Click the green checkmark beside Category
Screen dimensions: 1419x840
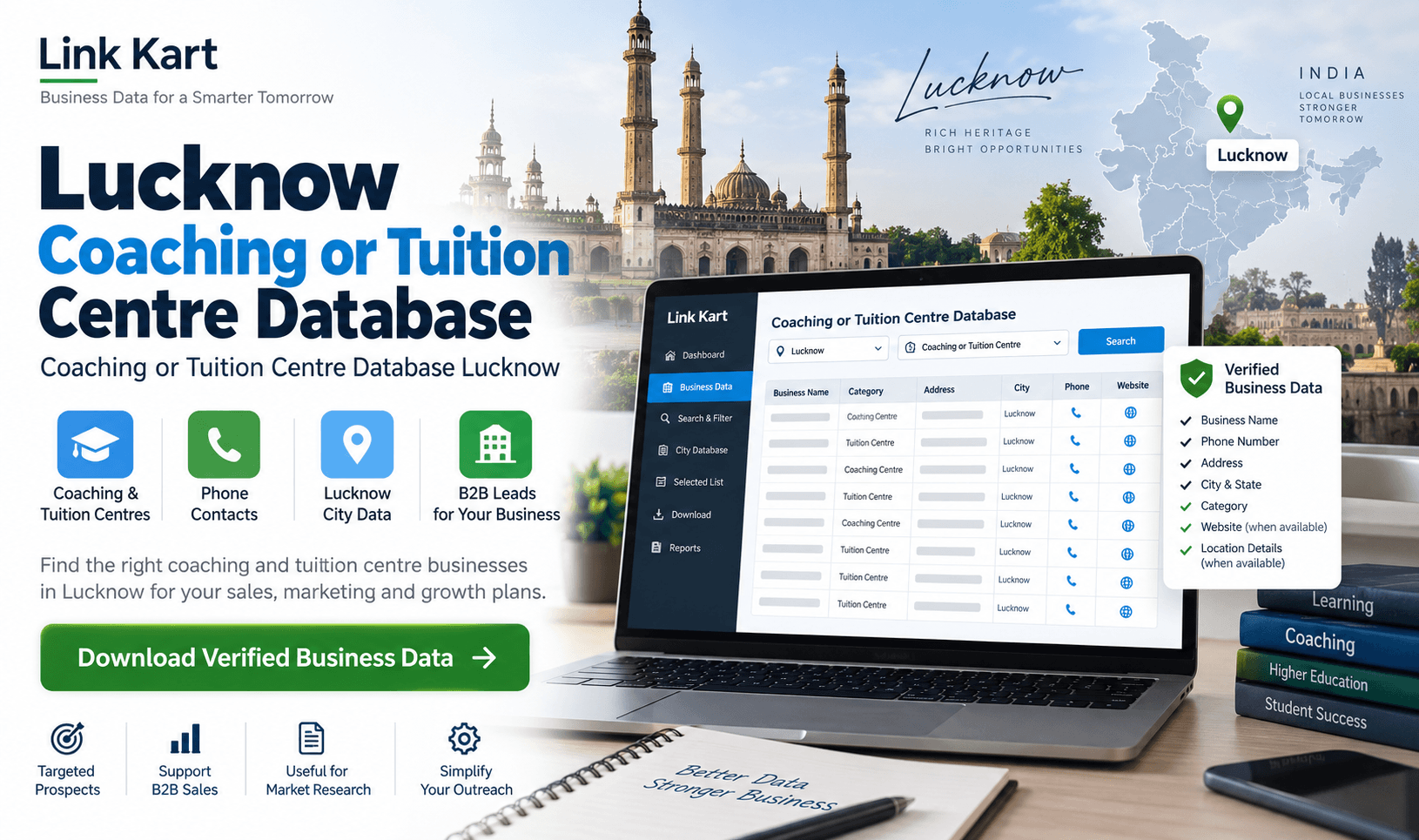point(1185,507)
